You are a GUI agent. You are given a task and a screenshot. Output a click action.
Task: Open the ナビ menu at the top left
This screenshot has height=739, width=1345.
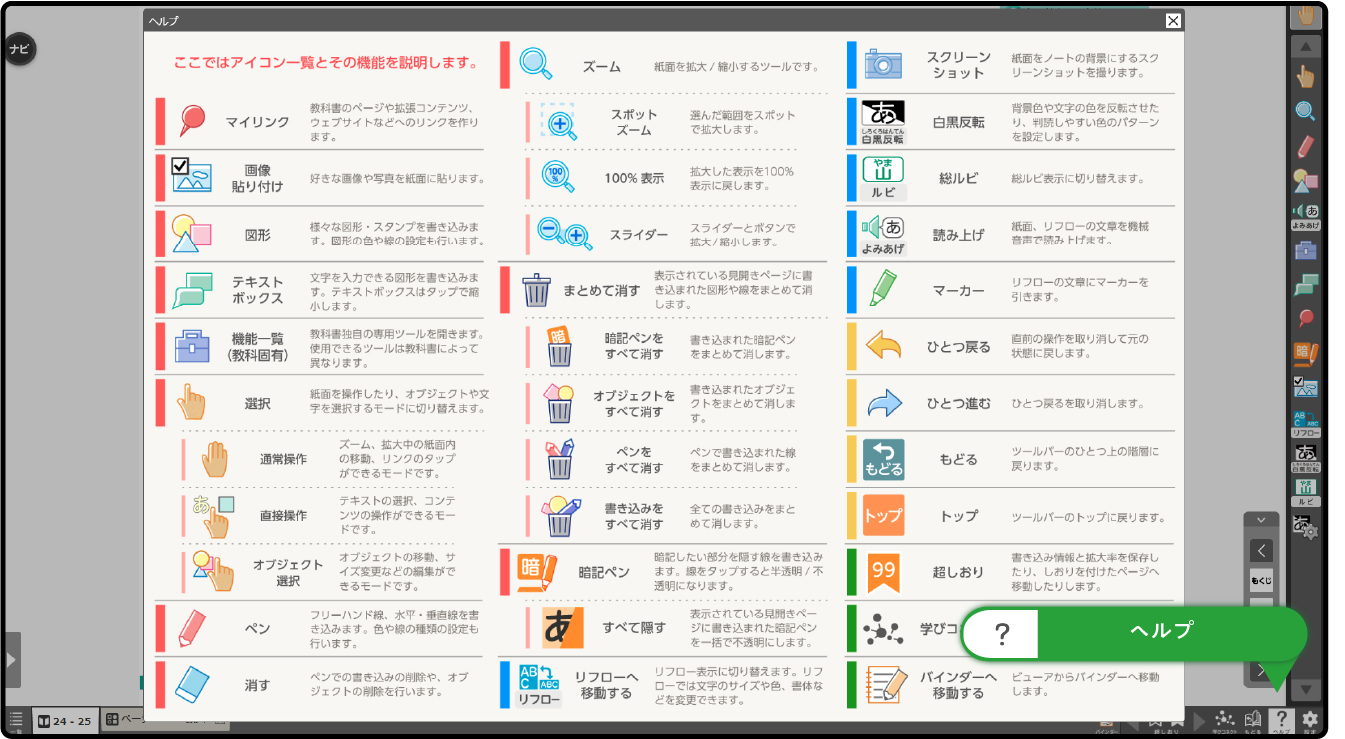tap(20, 48)
